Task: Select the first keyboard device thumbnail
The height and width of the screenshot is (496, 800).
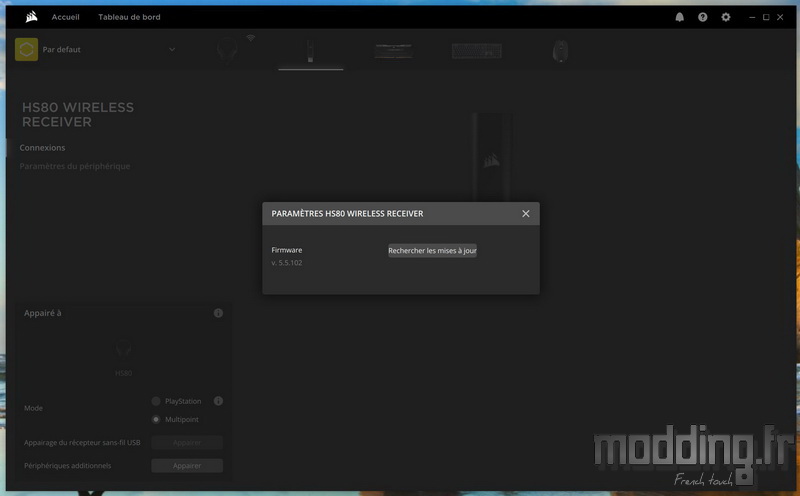Action: [x=393, y=51]
